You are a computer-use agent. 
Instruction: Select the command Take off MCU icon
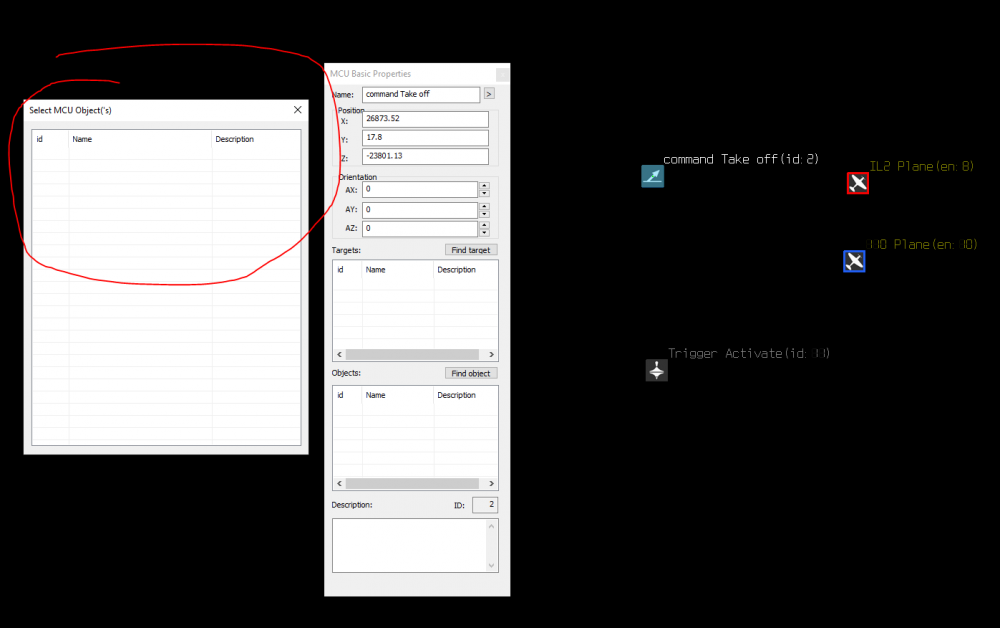[x=652, y=176]
